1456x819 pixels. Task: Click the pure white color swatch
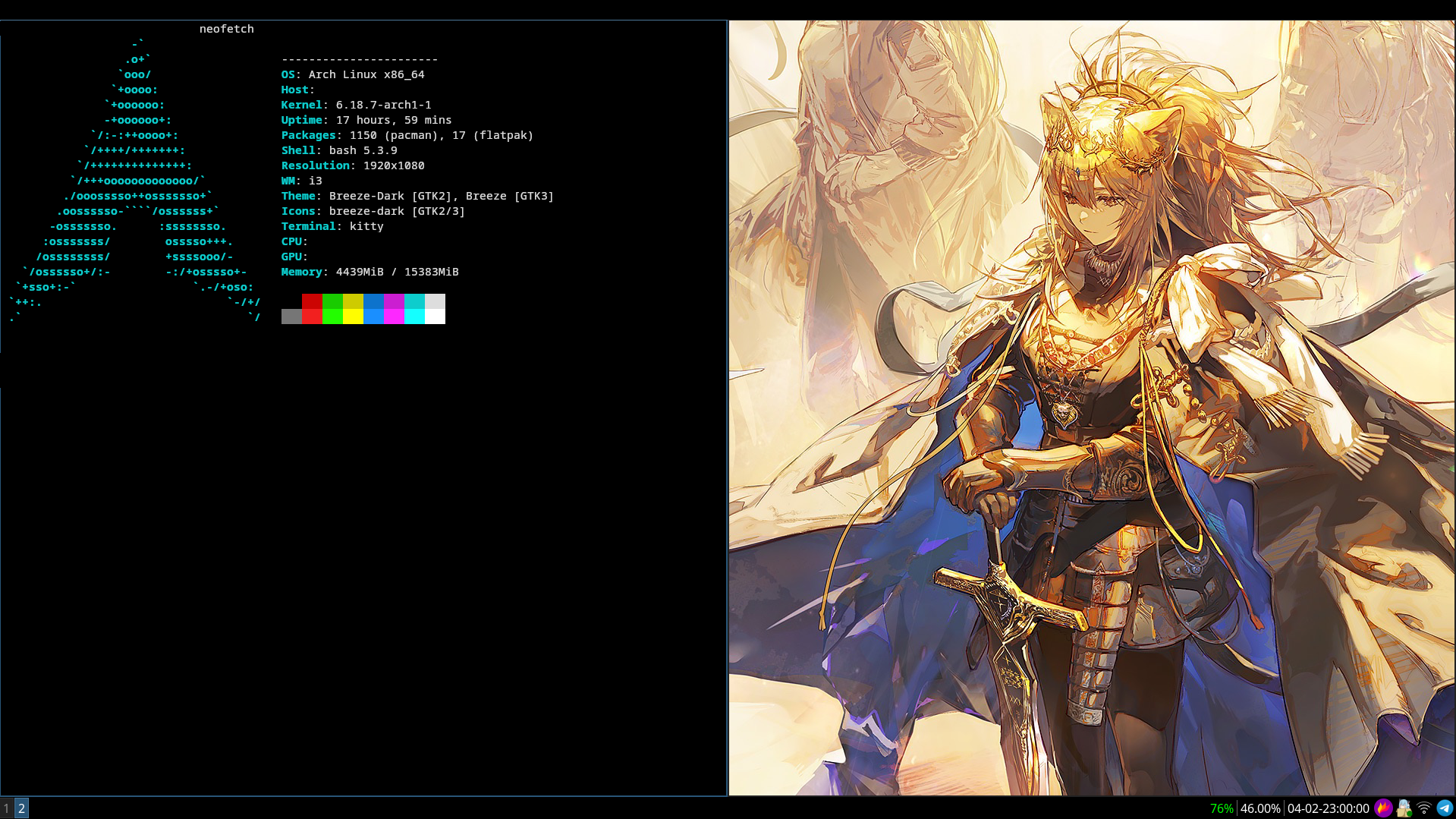tap(435, 317)
